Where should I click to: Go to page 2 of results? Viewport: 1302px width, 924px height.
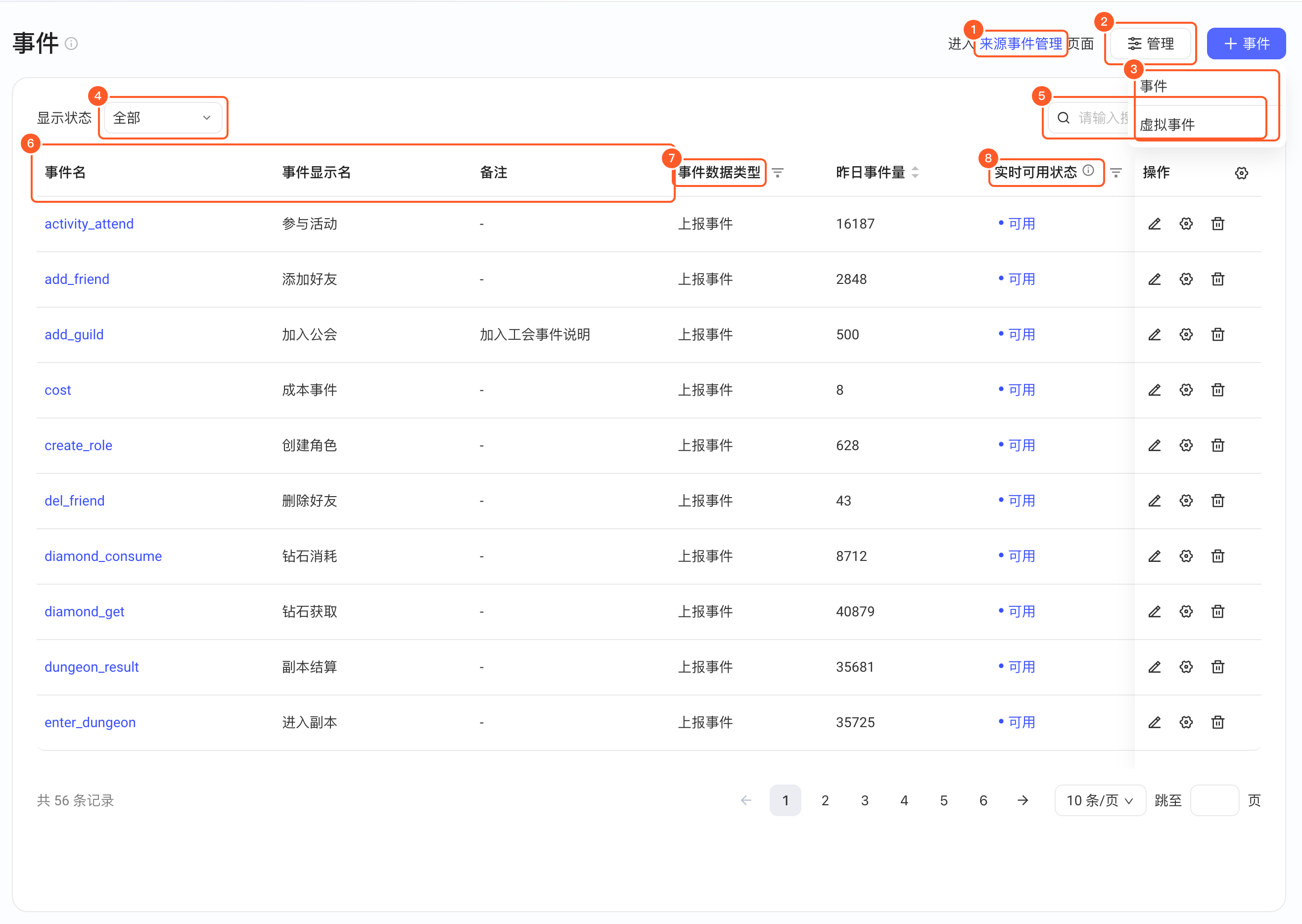coord(825,800)
